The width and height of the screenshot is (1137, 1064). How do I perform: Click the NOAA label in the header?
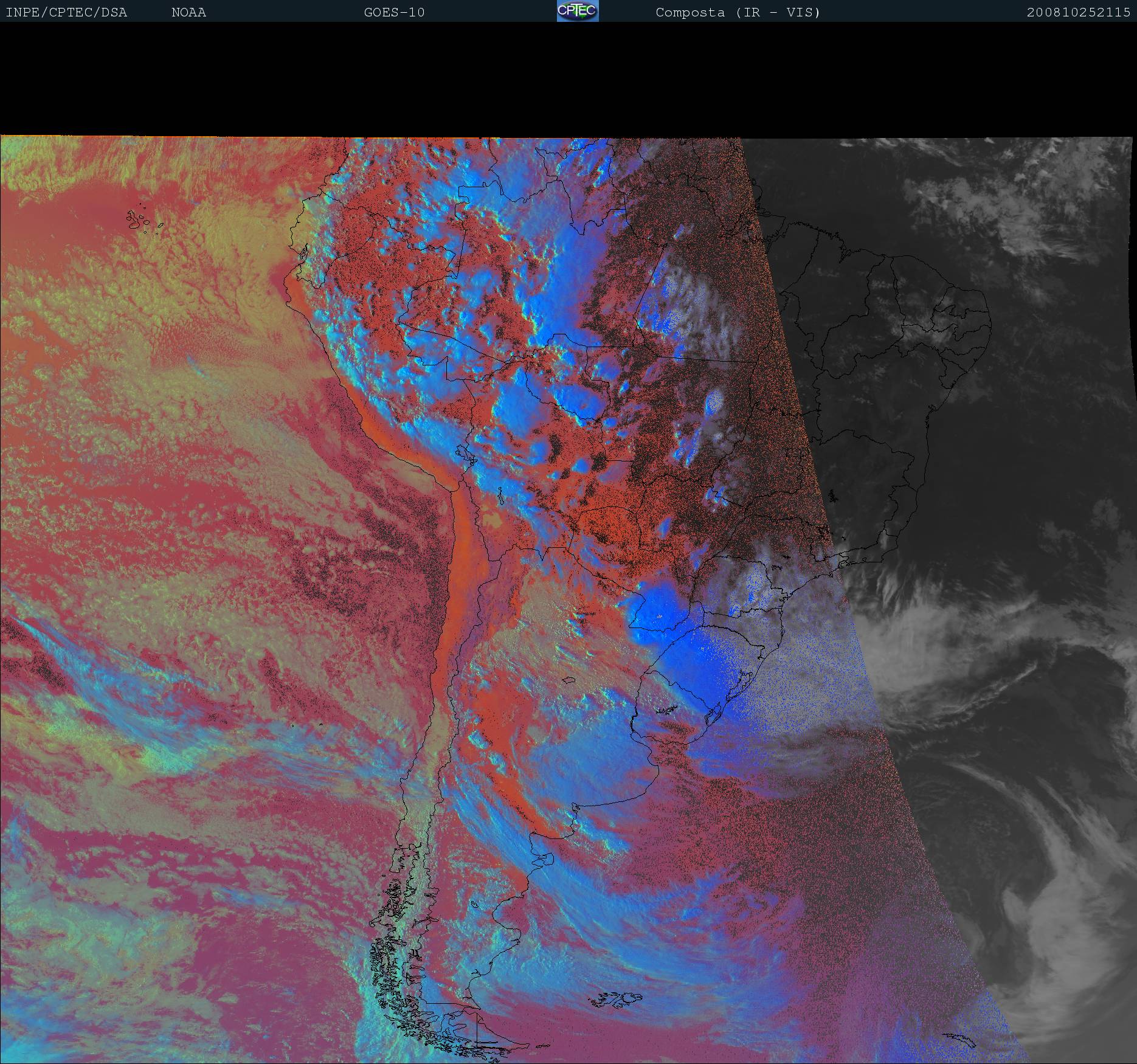click(x=188, y=12)
